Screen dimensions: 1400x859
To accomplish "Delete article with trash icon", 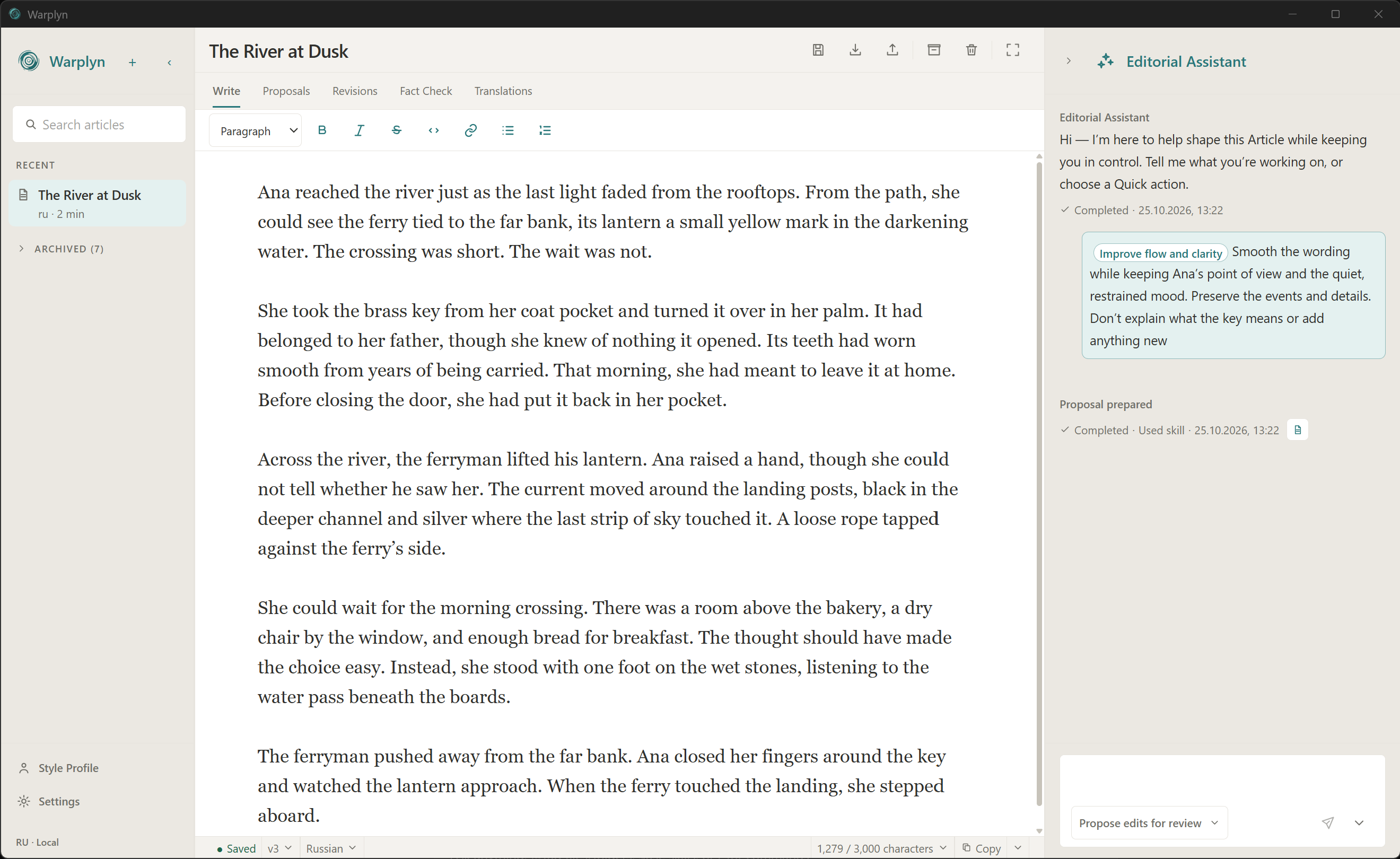I will point(972,50).
